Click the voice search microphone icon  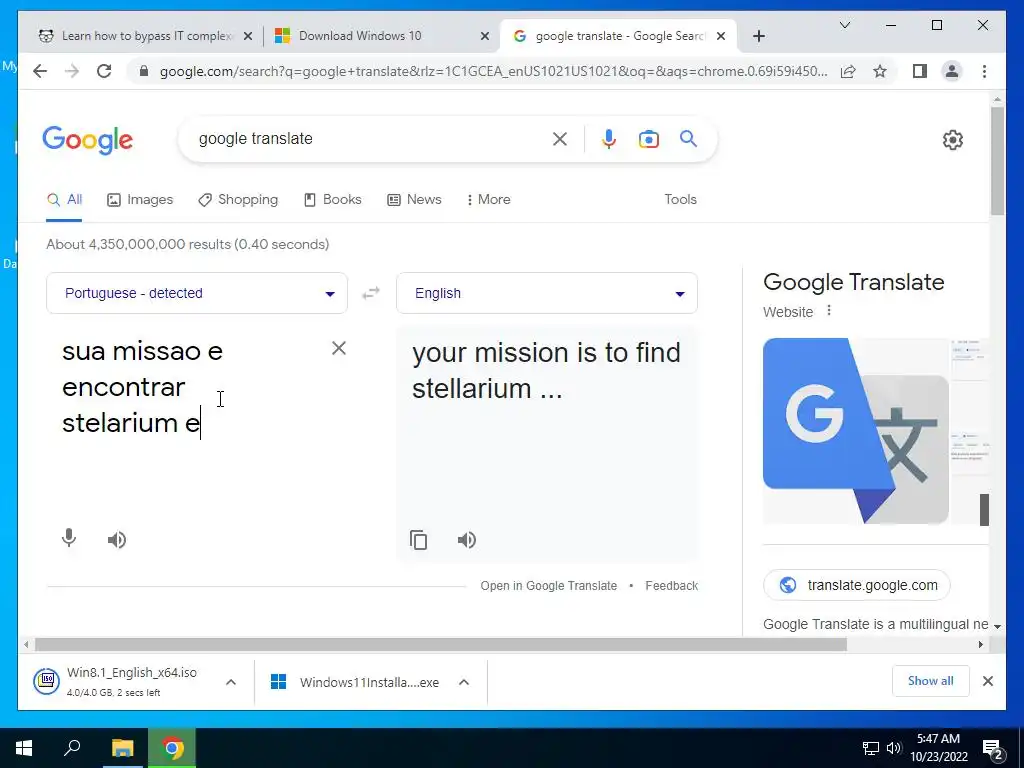[x=609, y=139]
